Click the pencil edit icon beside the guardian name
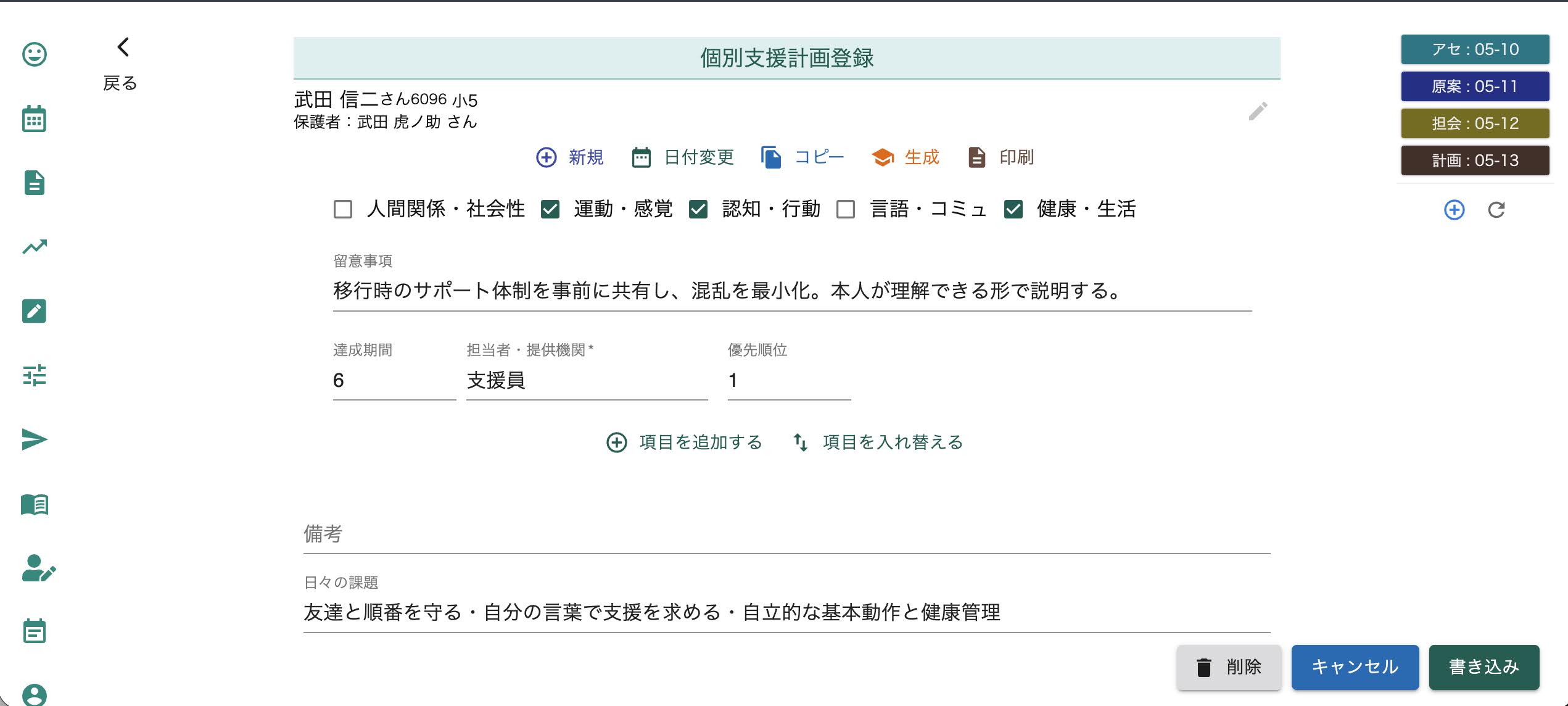1568x706 pixels. [x=1258, y=112]
